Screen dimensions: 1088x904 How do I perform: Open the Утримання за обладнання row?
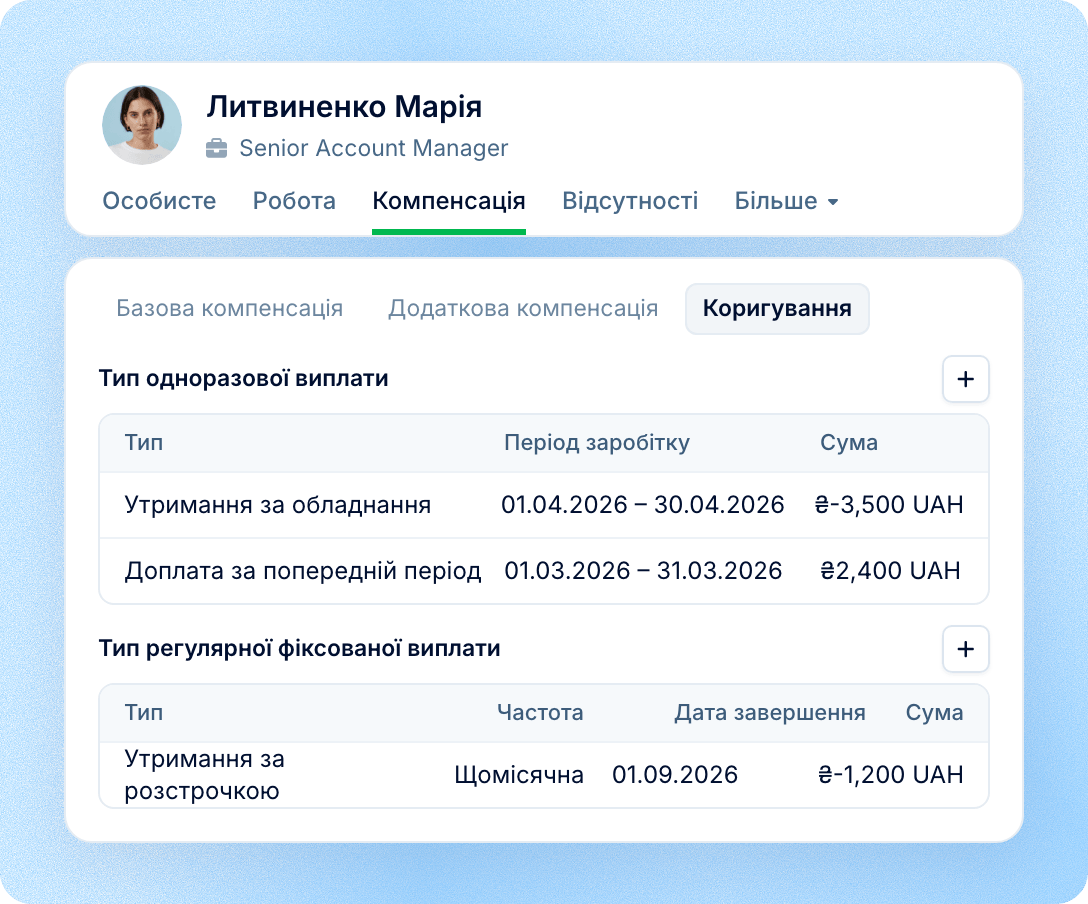coord(544,505)
